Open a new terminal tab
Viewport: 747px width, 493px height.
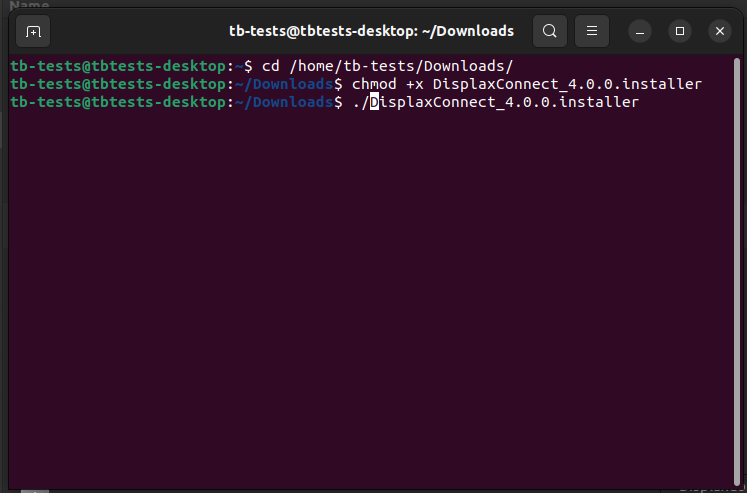click(x=34, y=31)
